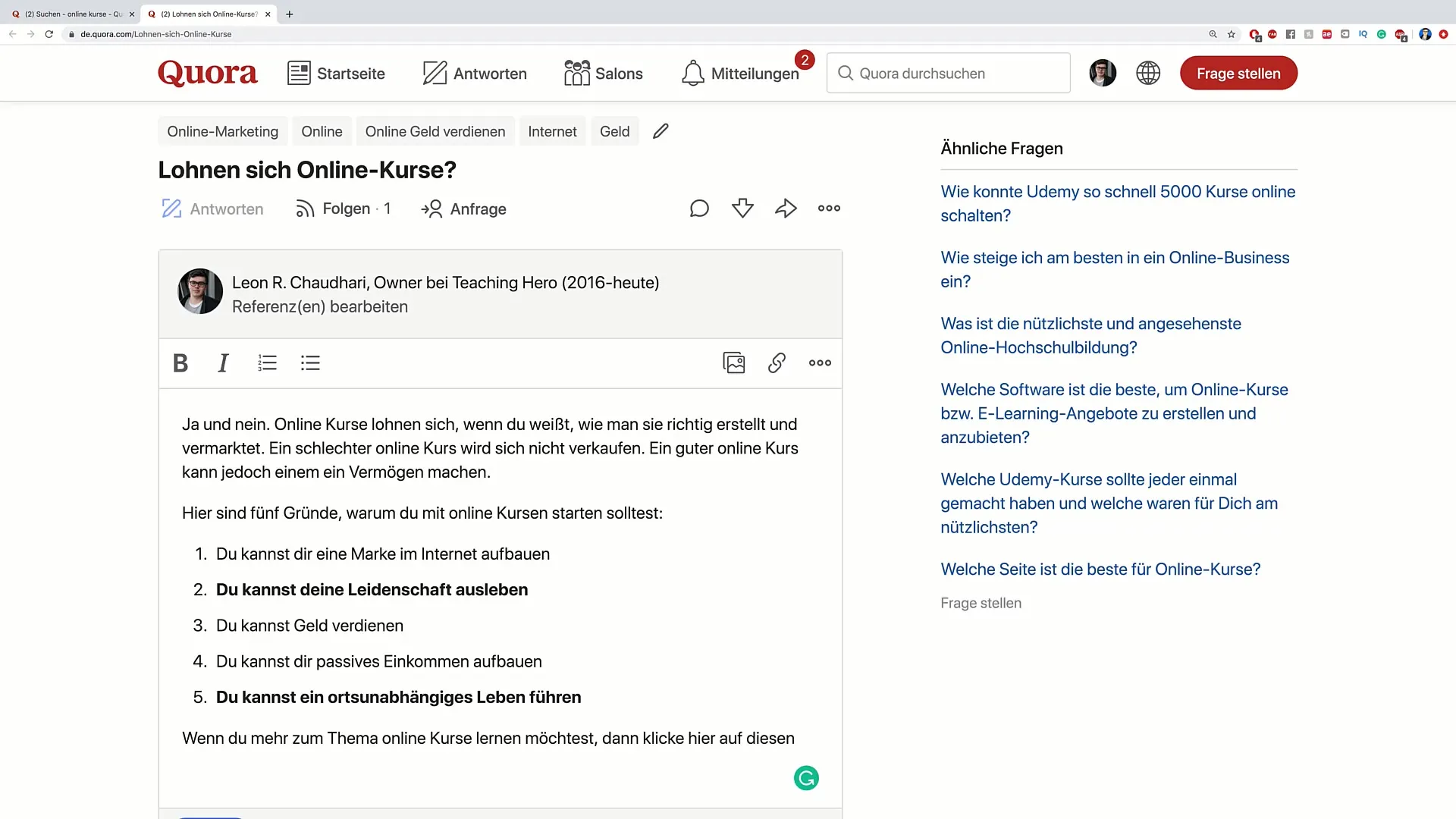
Task: Insert an image with the picture icon
Action: [734, 362]
